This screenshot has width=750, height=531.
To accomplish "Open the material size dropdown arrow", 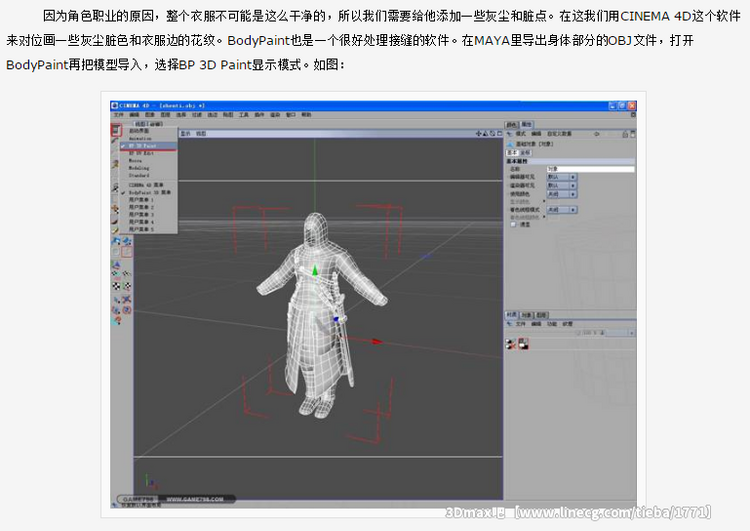I will [631, 332].
